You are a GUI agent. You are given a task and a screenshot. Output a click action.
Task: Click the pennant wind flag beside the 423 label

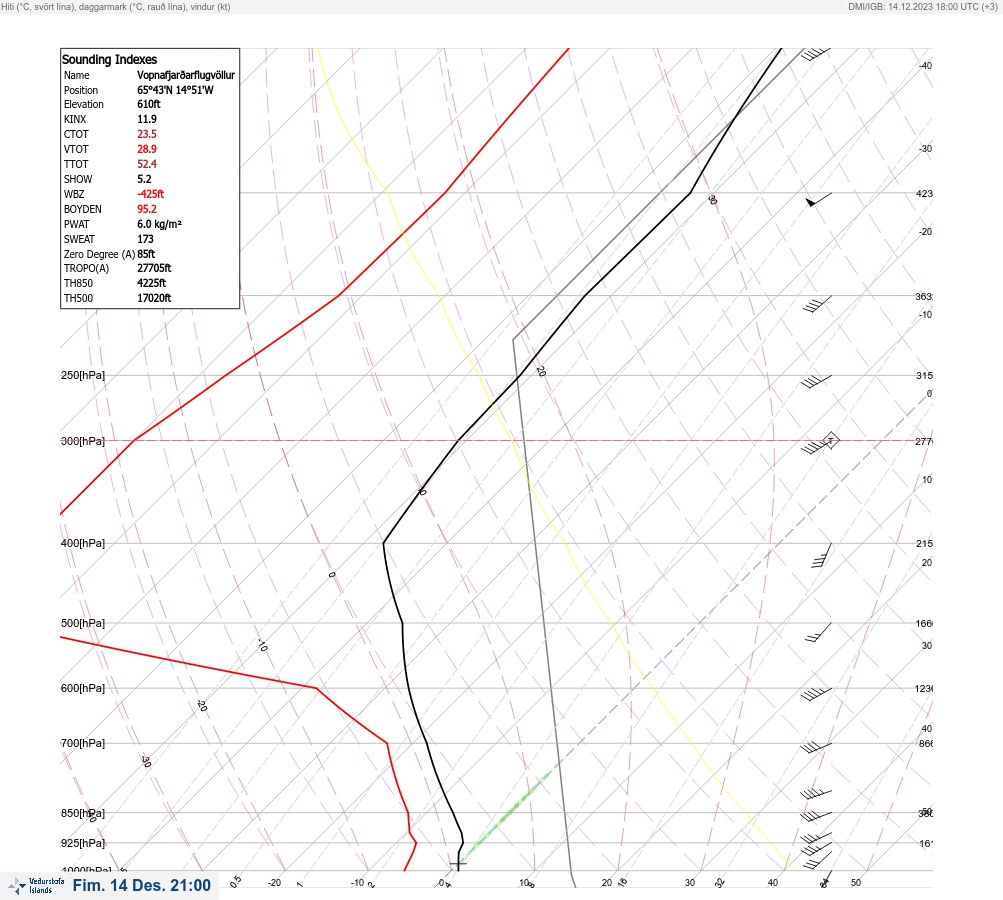click(819, 200)
